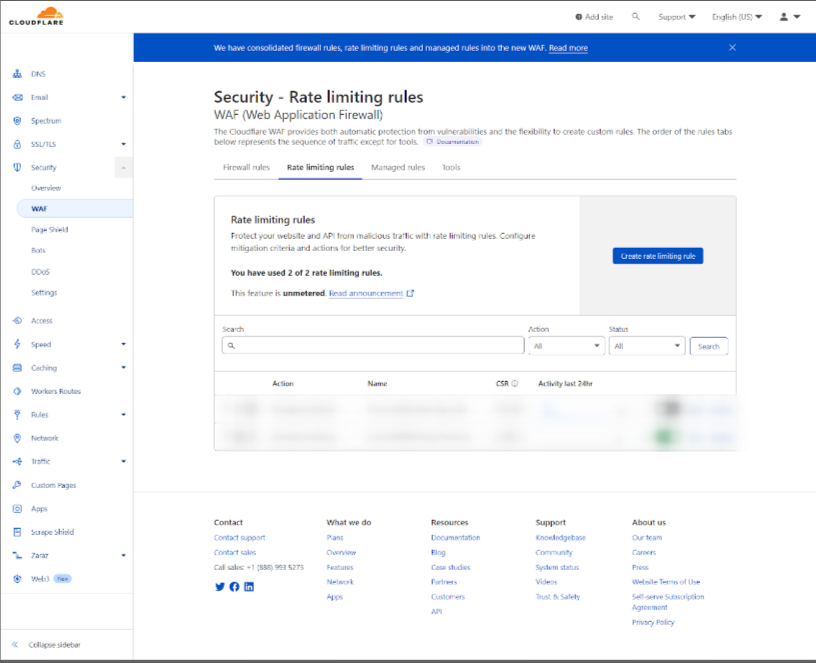
Task: Click the Email envelope icon in sidebar
Action: point(17,97)
